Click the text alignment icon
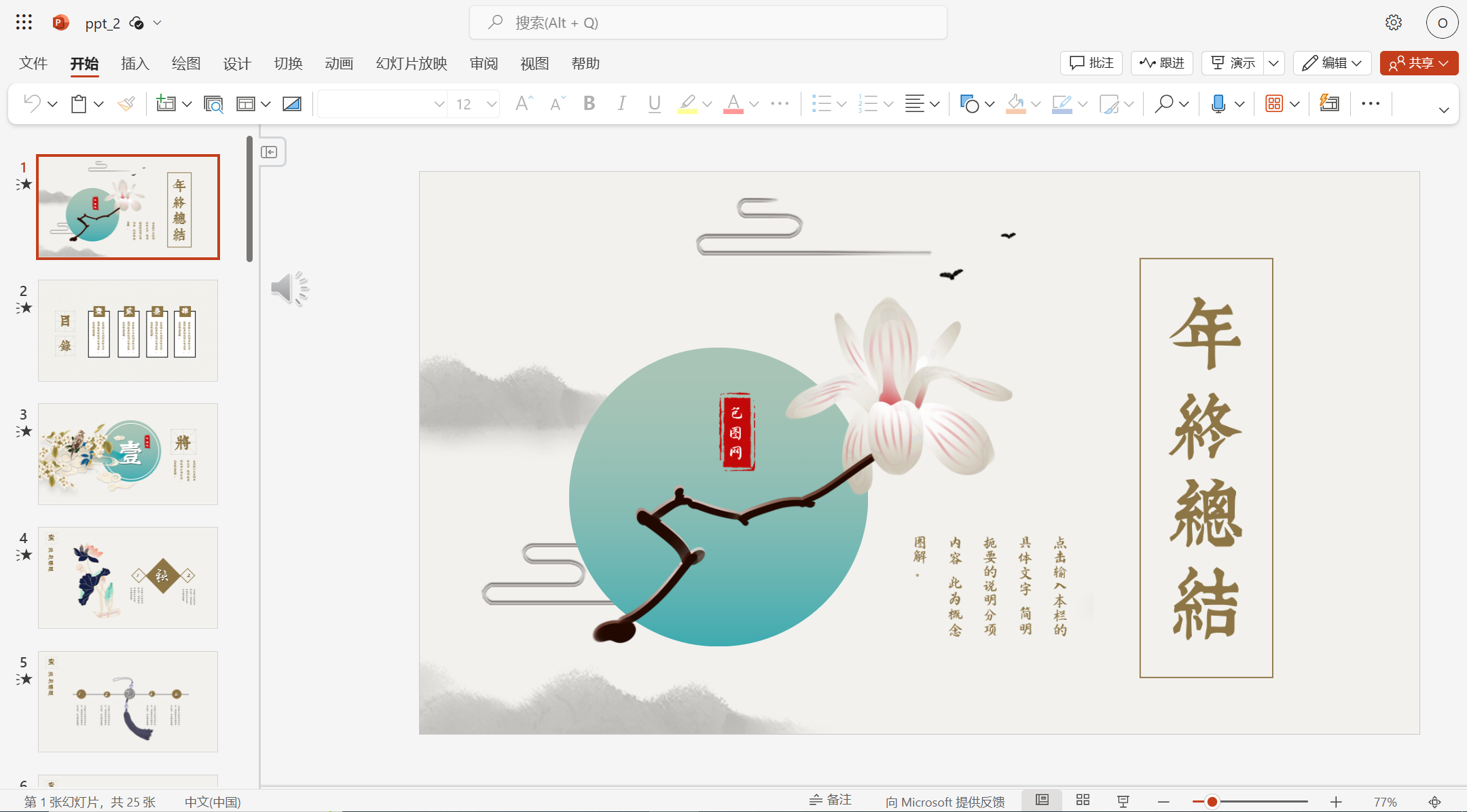The width and height of the screenshot is (1467, 812). coord(915,103)
